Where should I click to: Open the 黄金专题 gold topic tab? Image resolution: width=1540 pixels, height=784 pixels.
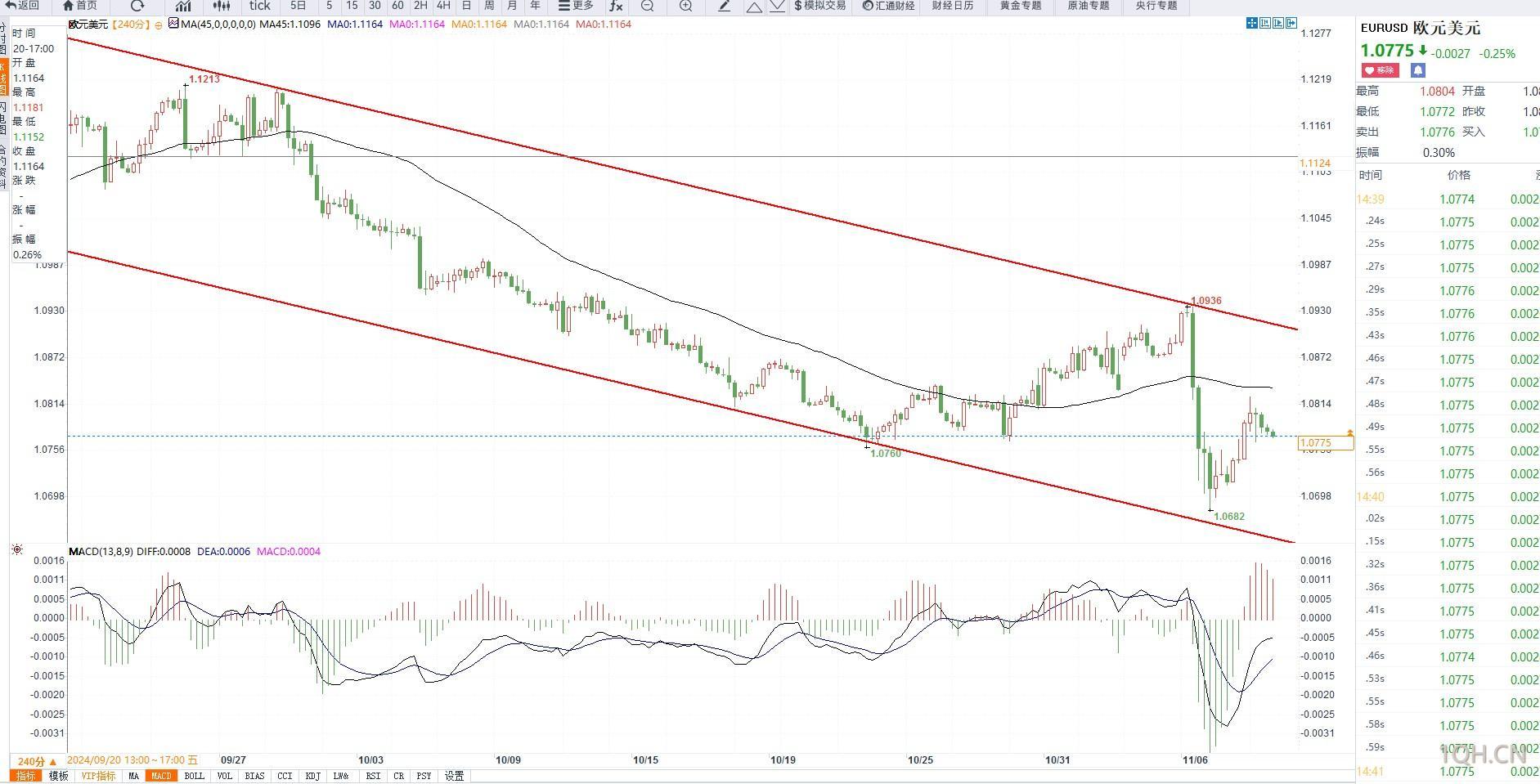pyautogui.click(x=1021, y=6)
